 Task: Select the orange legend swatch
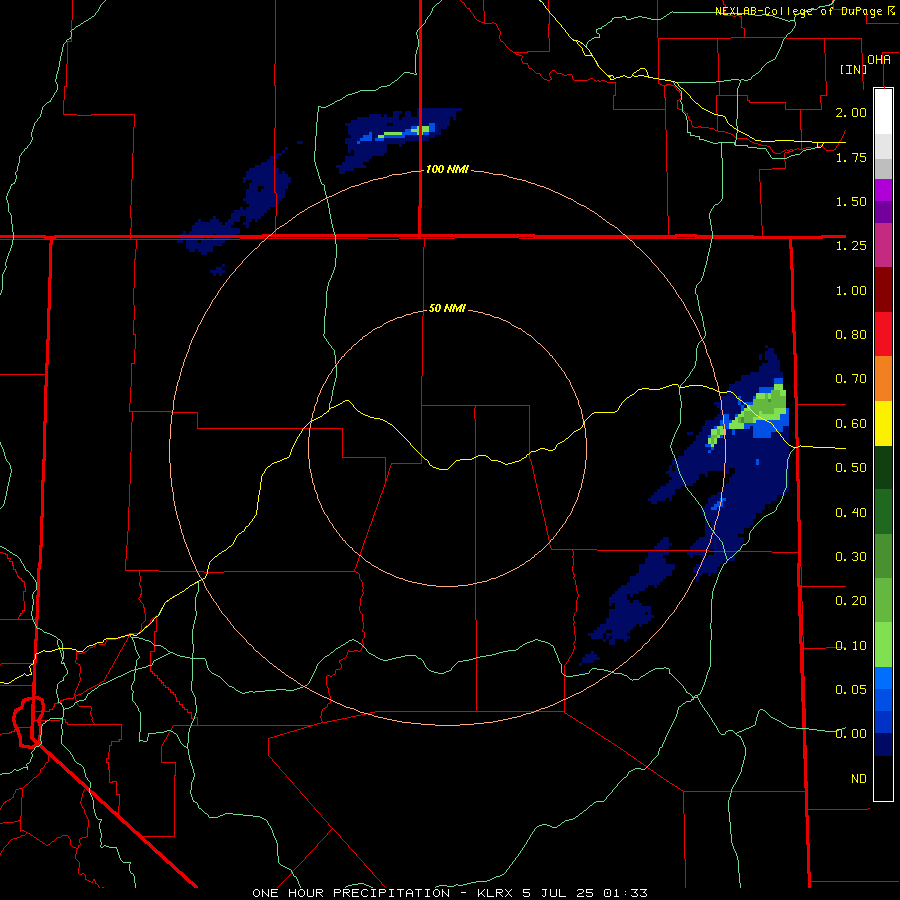click(883, 379)
